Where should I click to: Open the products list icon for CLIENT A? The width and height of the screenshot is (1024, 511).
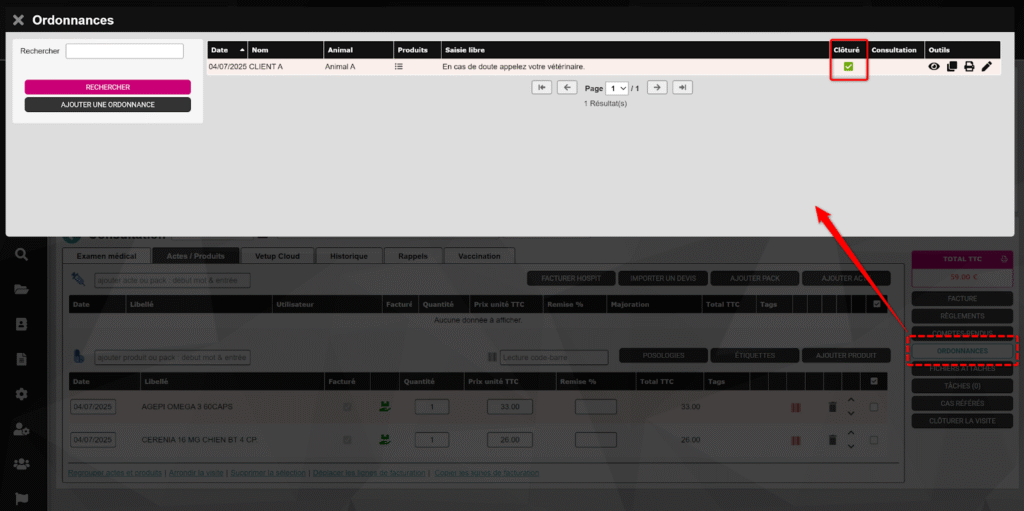pyautogui.click(x=399, y=67)
